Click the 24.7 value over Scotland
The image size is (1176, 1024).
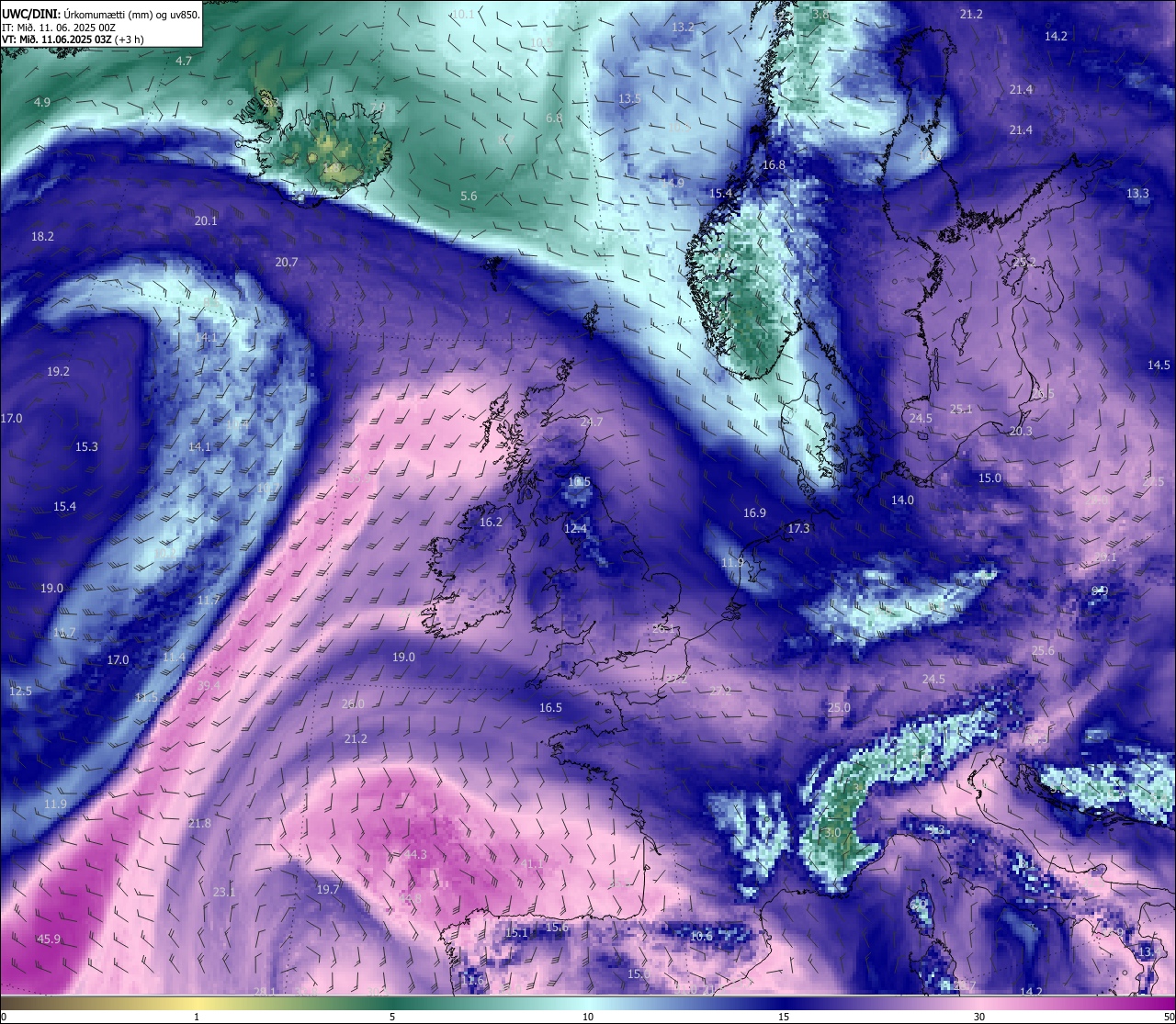point(592,422)
